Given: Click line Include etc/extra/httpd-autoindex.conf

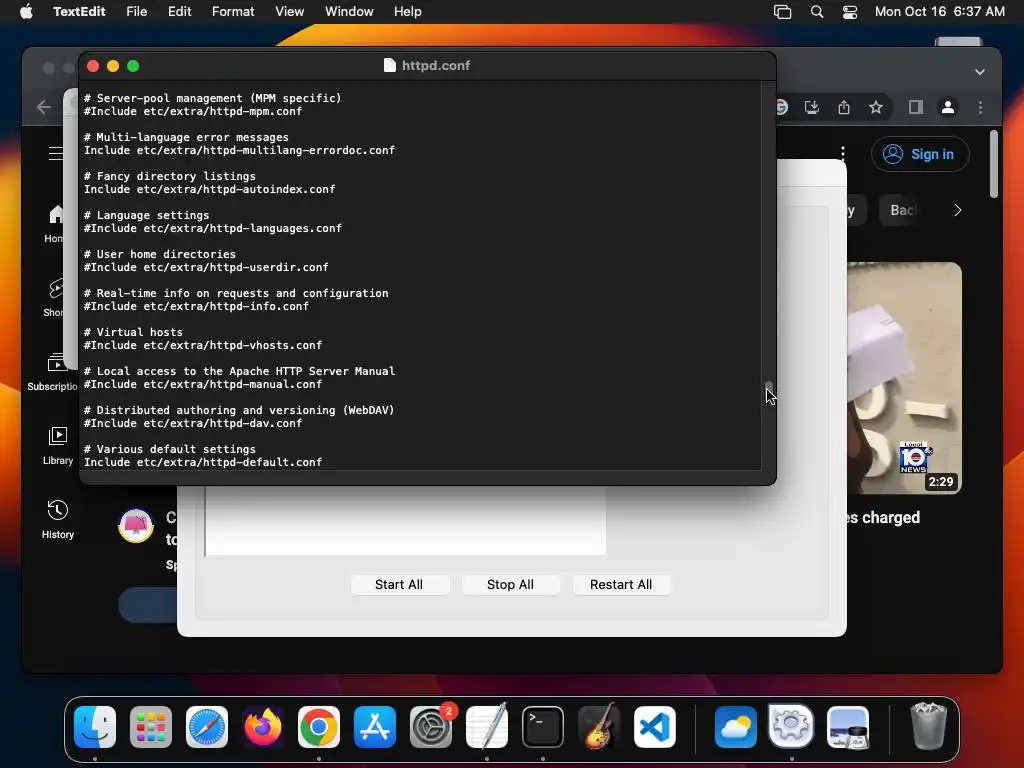Looking at the screenshot, I should tap(209, 189).
